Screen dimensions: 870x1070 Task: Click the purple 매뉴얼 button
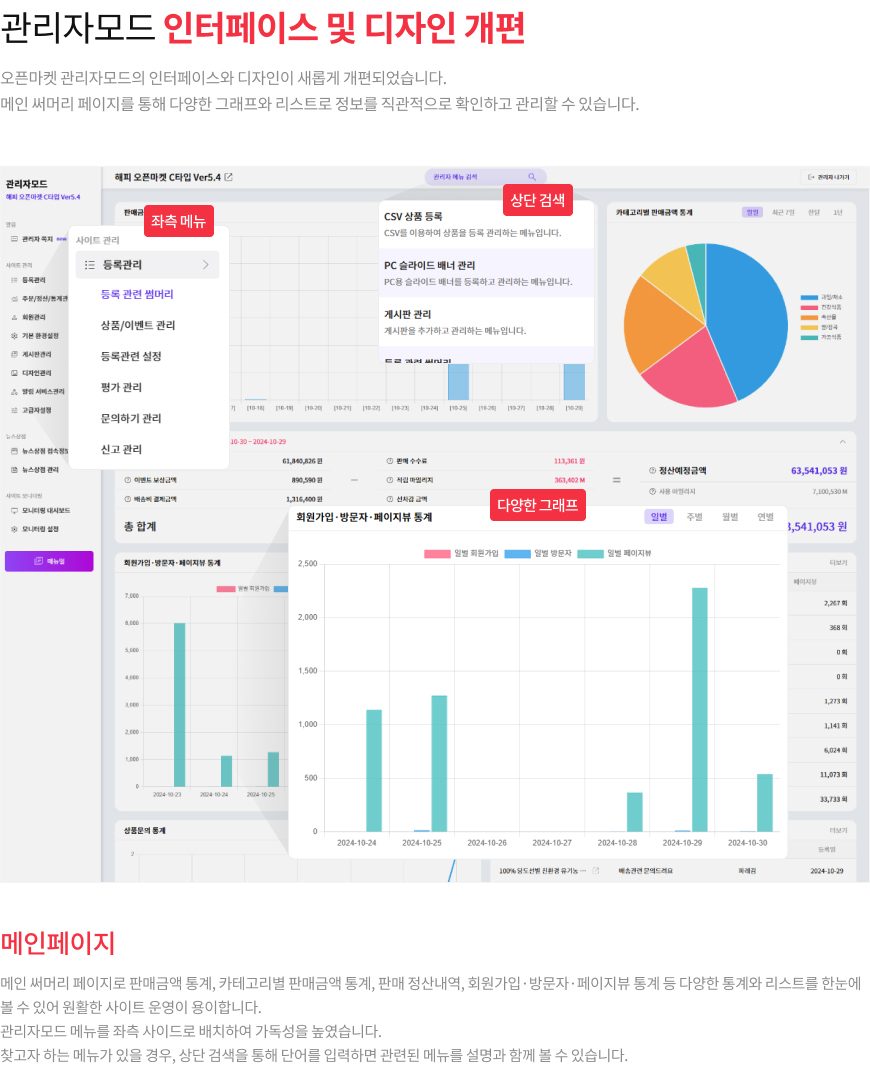click(49, 561)
